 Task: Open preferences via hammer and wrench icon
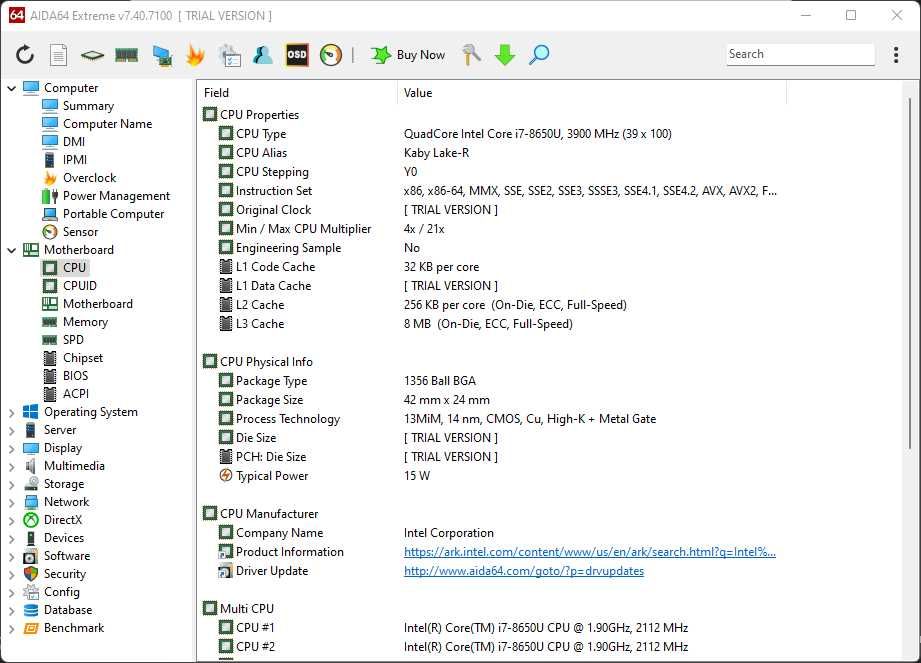point(471,55)
